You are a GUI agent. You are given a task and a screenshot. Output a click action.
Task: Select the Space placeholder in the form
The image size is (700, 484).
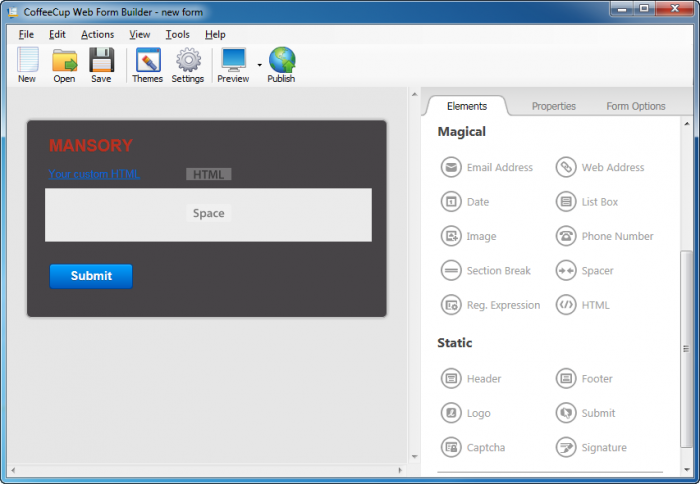[208, 214]
